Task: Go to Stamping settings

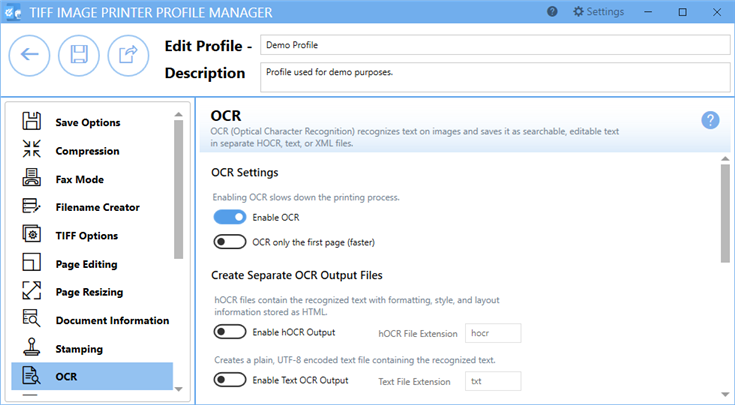Action: tap(92, 349)
